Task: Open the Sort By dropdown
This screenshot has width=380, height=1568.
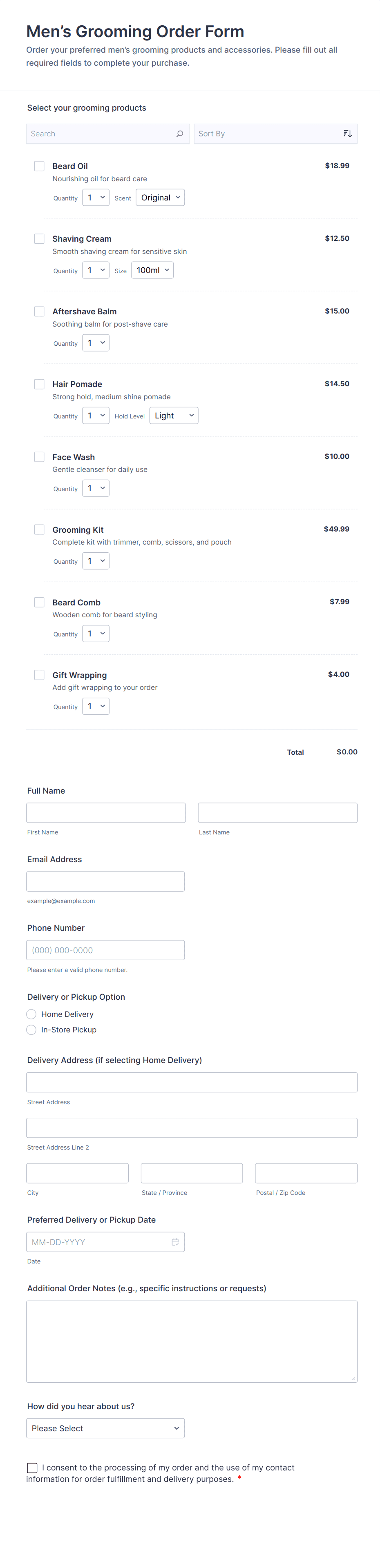Action: [268, 134]
